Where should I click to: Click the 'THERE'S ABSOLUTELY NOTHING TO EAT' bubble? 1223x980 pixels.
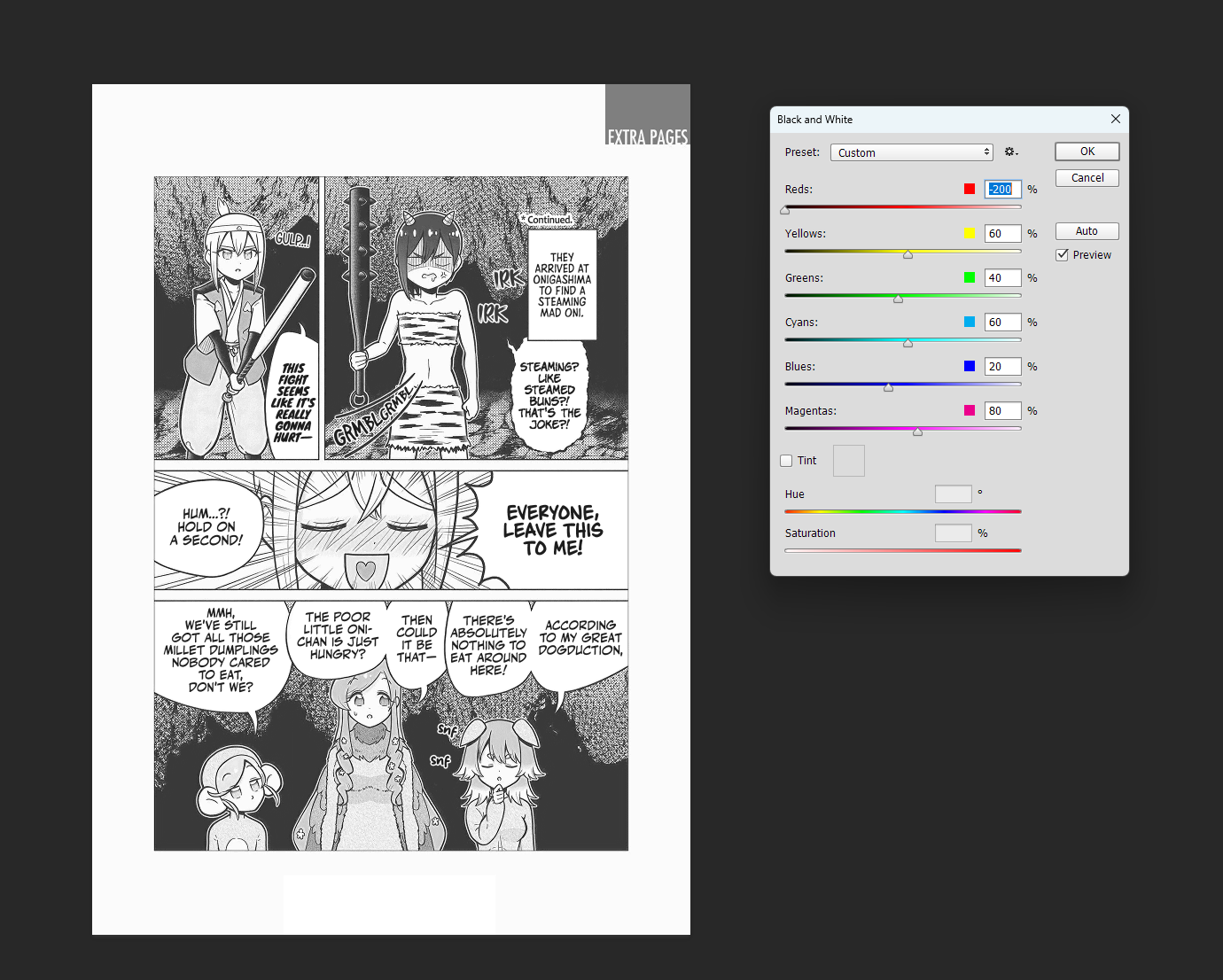[488, 645]
